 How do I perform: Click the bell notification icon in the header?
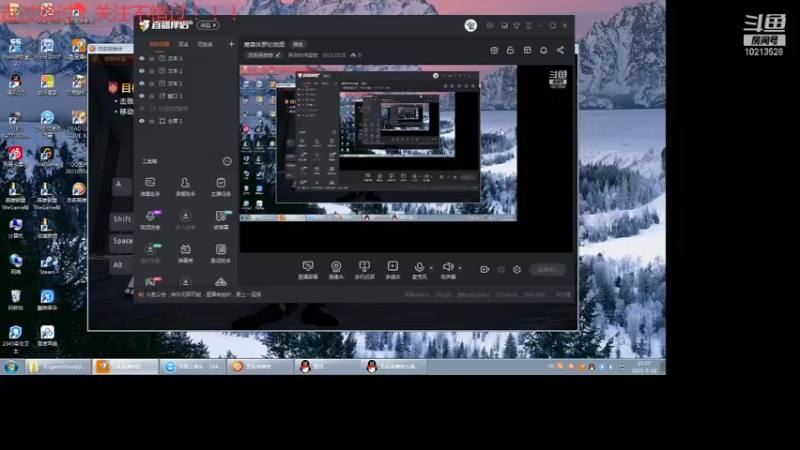tap(543, 50)
